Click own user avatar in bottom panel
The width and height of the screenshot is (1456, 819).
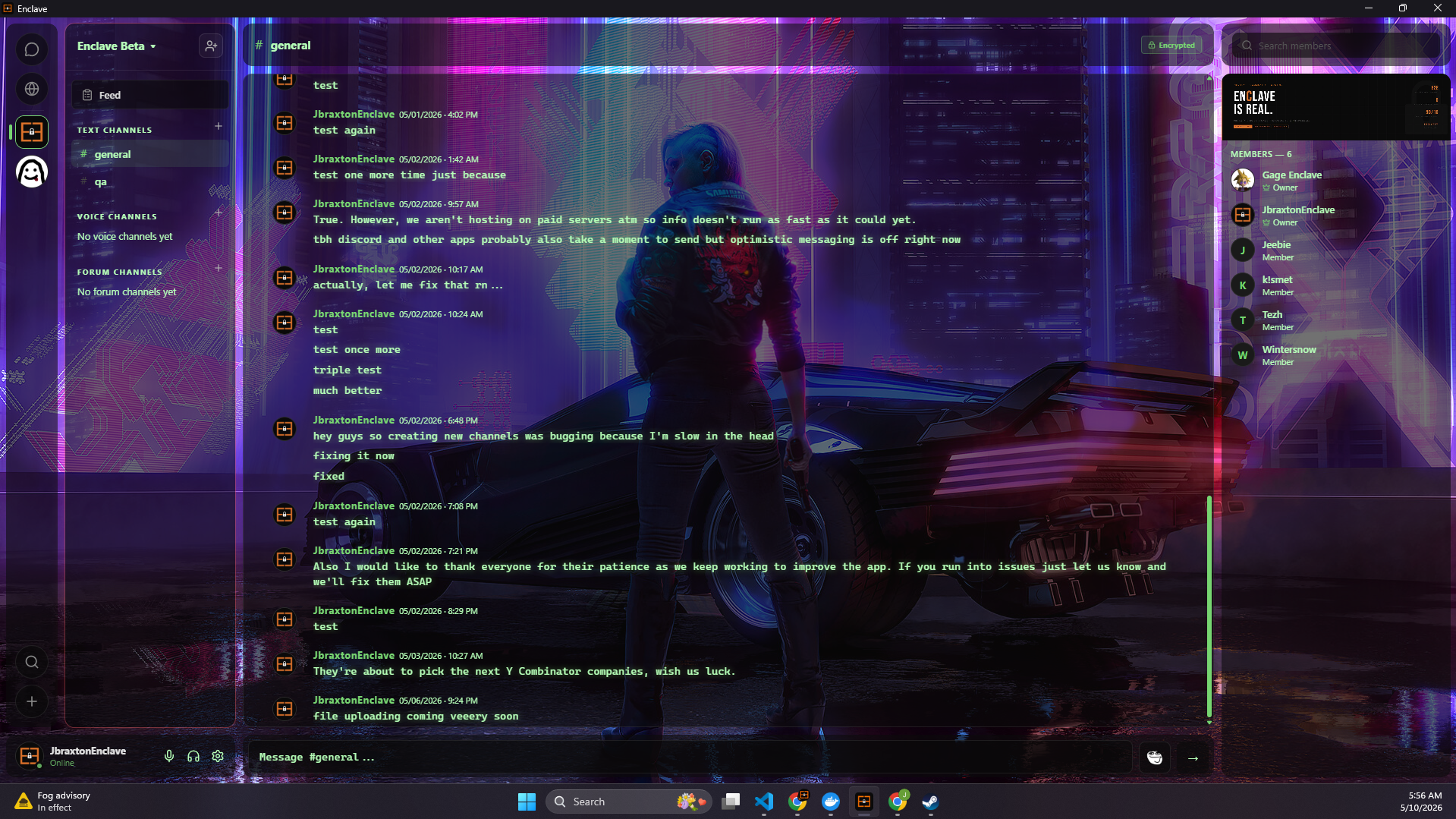point(30,756)
